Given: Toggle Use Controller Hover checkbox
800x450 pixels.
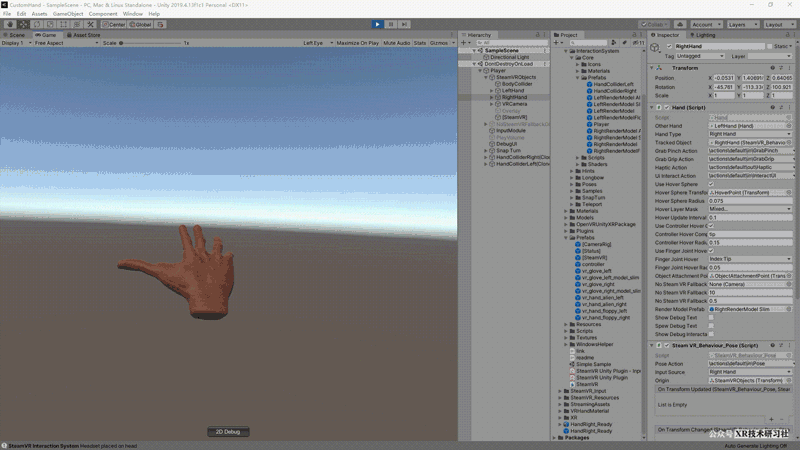Looking at the screenshot, I should [x=711, y=226].
